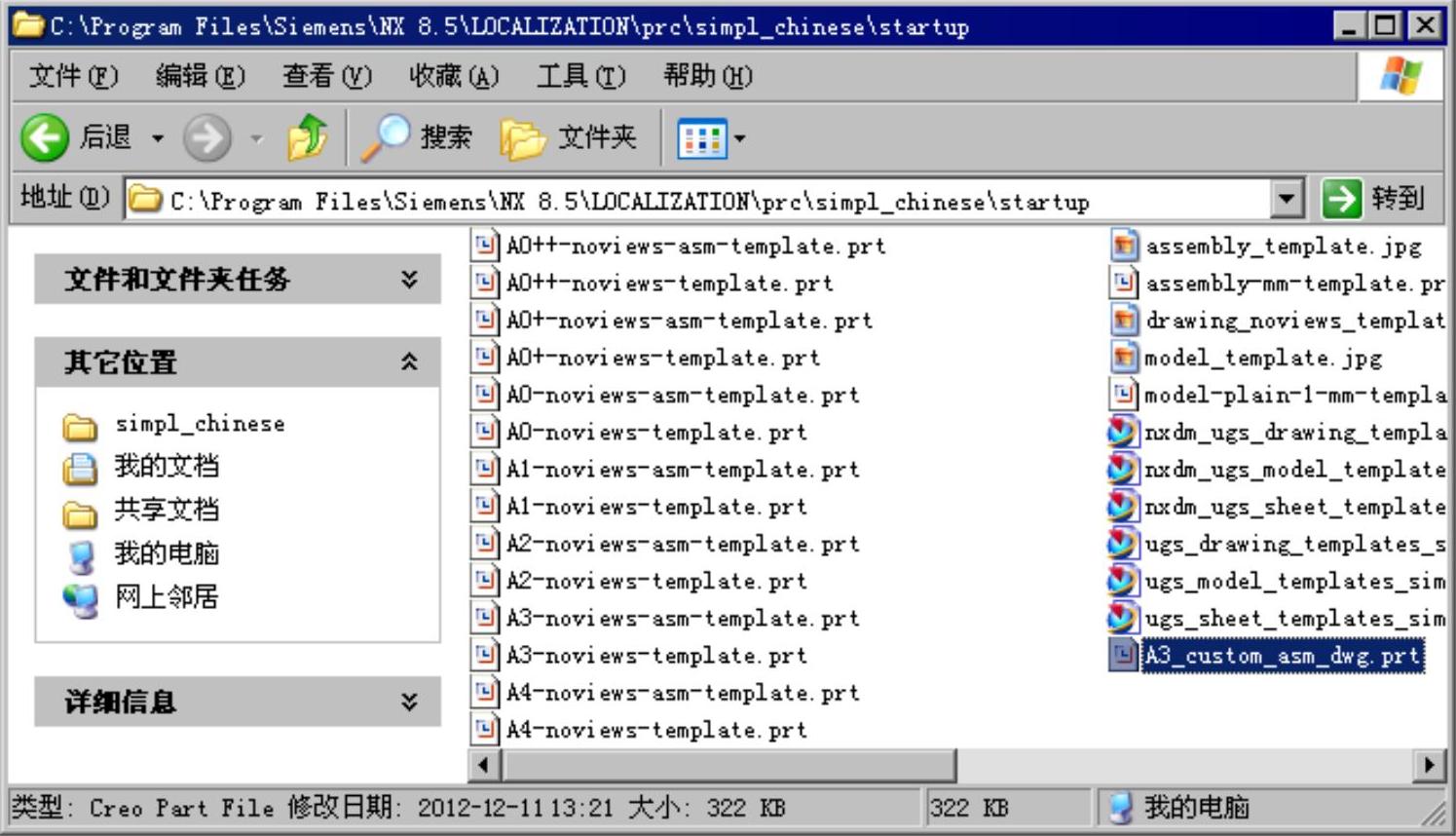This screenshot has width=1456, height=836.
Task: Select A4-noviews-template.prt file icon
Action: 485,729
